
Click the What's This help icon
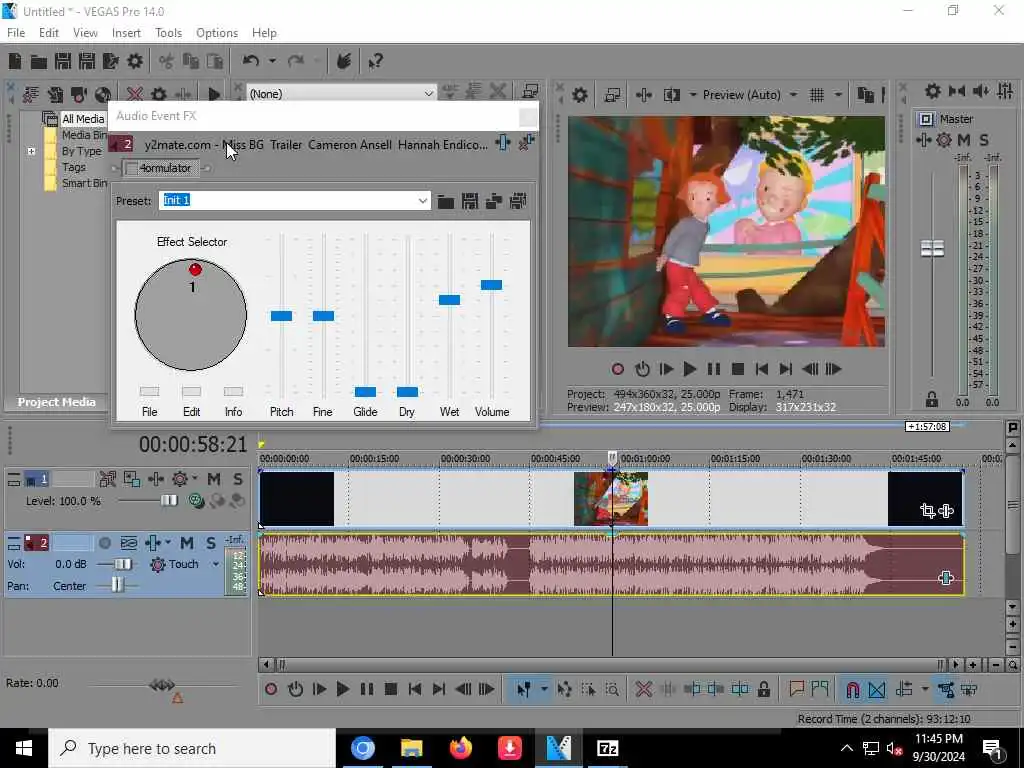click(x=375, y=61)
